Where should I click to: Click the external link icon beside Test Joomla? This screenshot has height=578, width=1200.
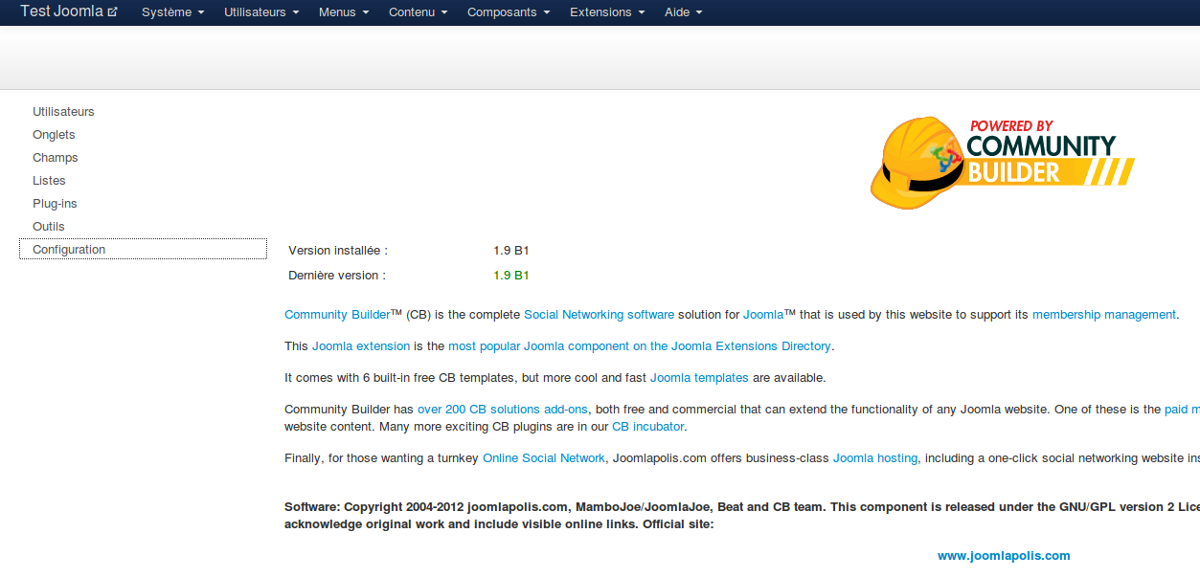click(x=112, y=12)
